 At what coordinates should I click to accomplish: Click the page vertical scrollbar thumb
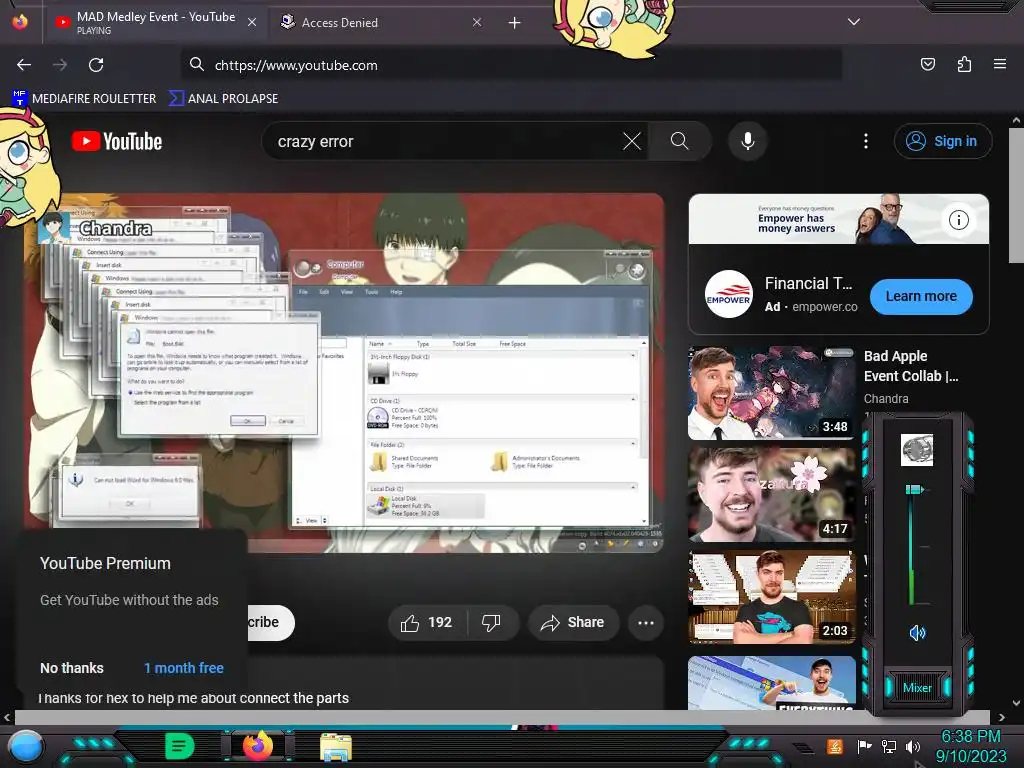click(1016, 195)
